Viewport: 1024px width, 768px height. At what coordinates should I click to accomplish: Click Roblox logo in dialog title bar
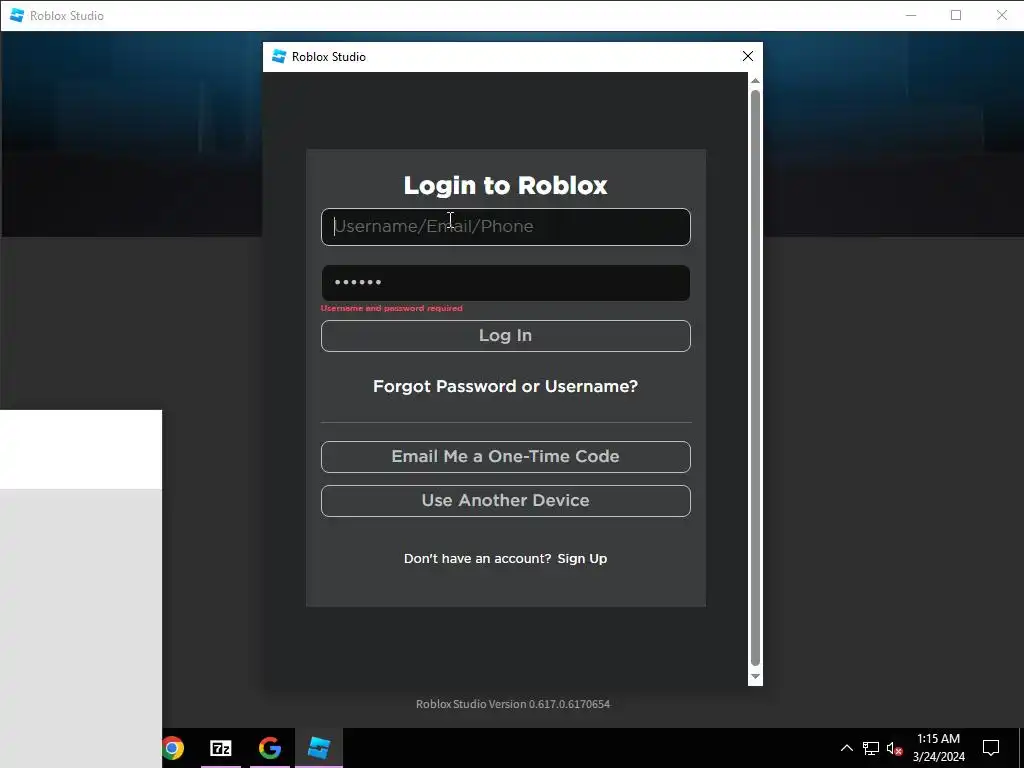[279, 56]
